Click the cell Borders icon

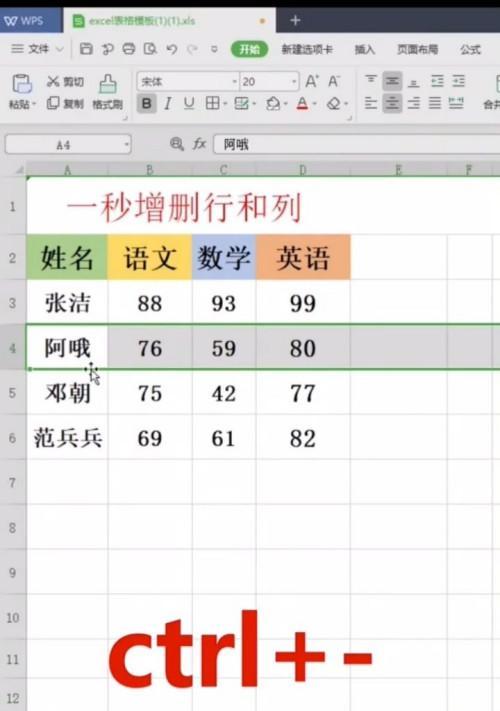click(x=212, y=104)
